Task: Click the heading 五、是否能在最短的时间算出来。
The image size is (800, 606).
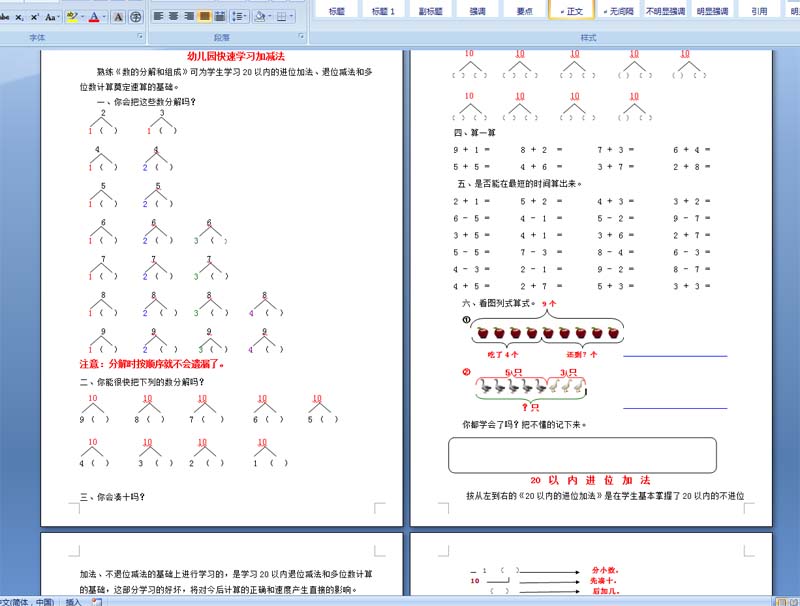Action: click(519, 184)
